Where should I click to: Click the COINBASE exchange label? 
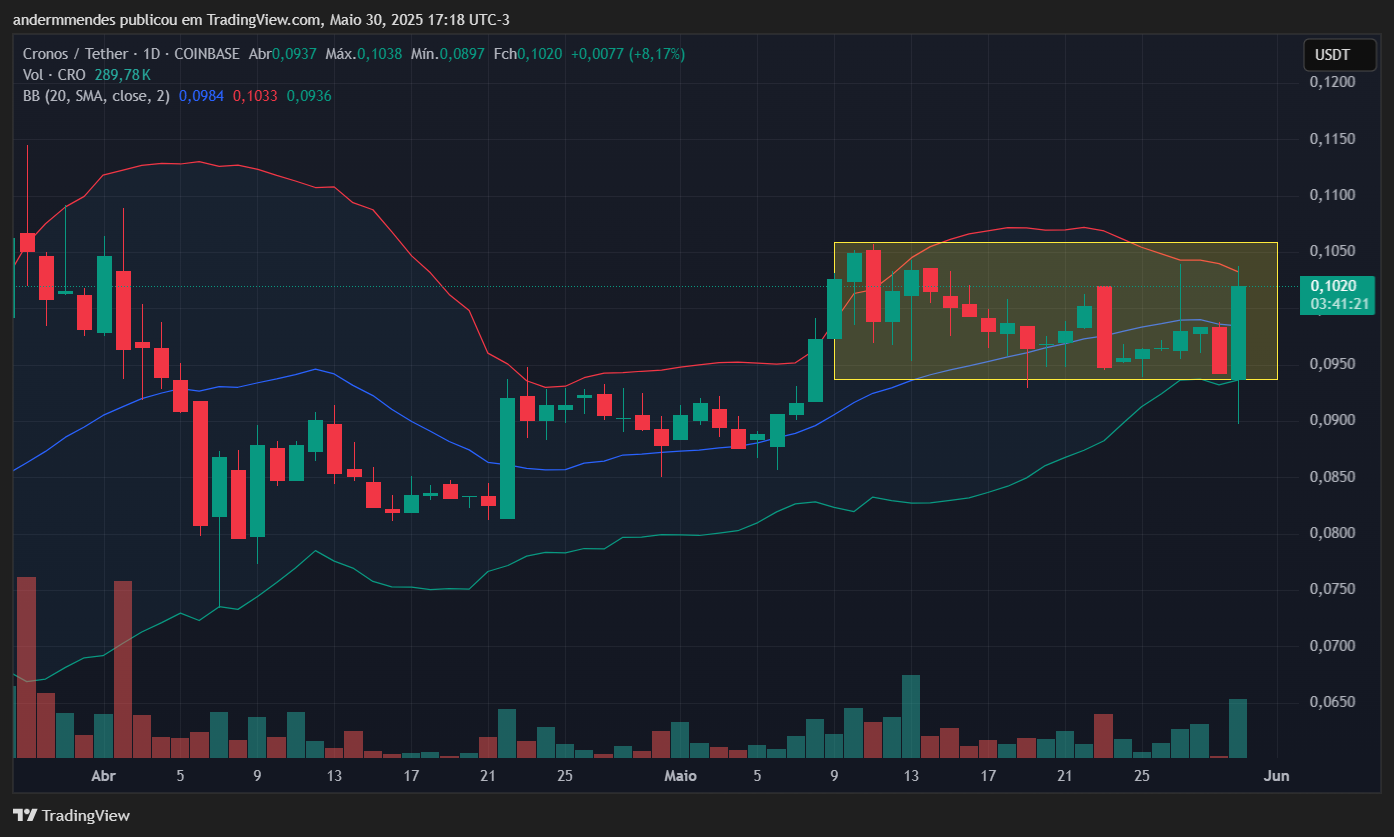click(206, 54)
